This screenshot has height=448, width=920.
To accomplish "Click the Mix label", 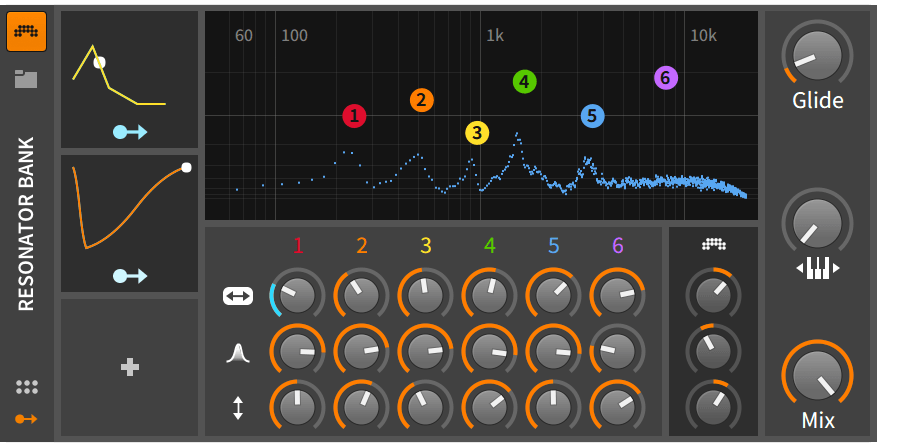I will click(818, 420).
